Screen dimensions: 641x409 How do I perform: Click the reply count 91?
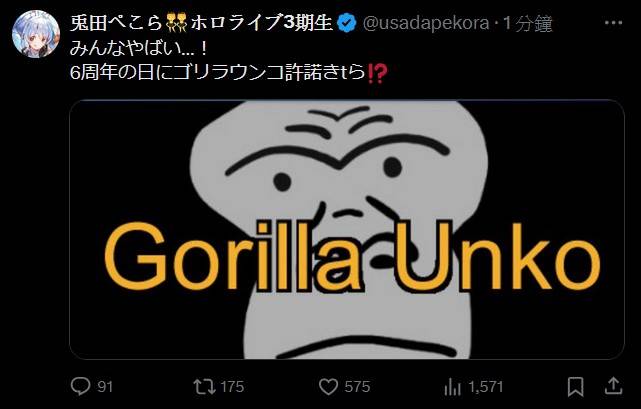pyautogui.click(x=105, y=387)
